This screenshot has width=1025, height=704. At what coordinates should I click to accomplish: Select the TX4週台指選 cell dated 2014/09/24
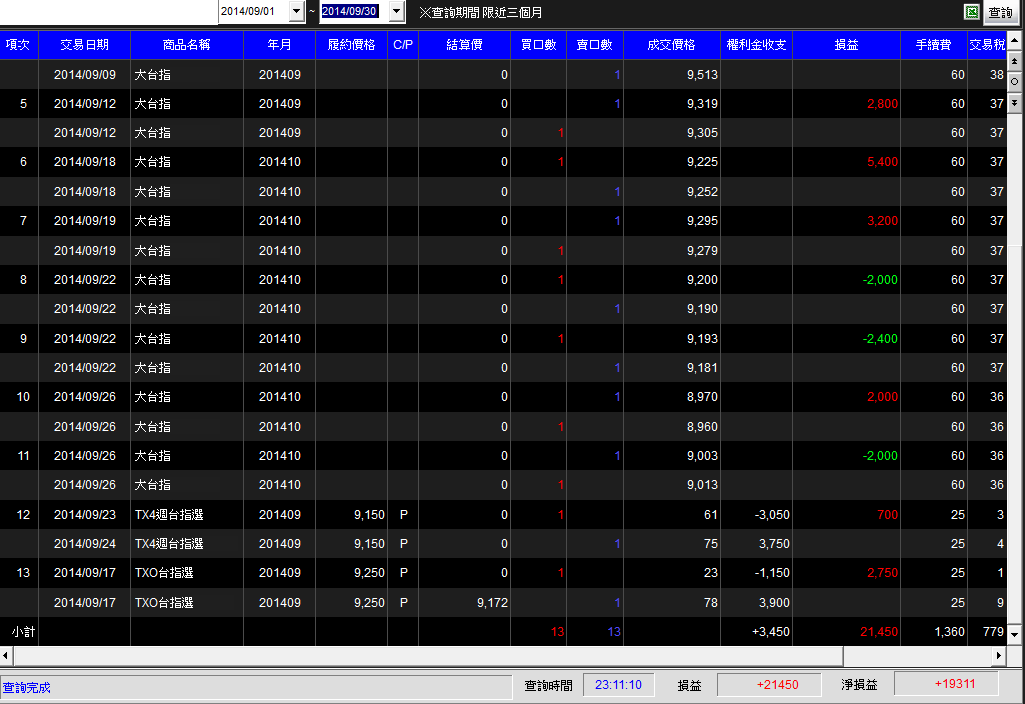click(x=187, y=543)
